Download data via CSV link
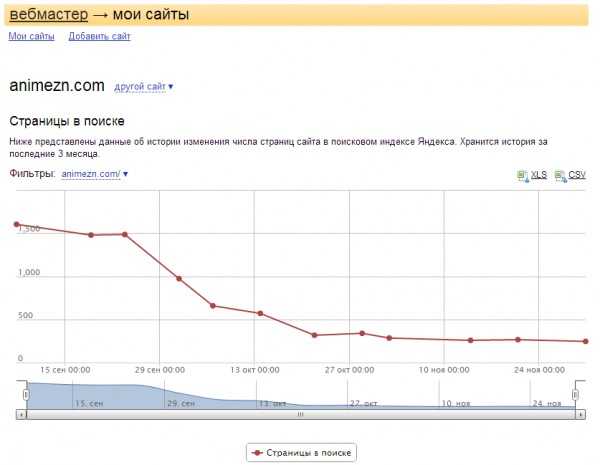 click(x=577, y=175)
